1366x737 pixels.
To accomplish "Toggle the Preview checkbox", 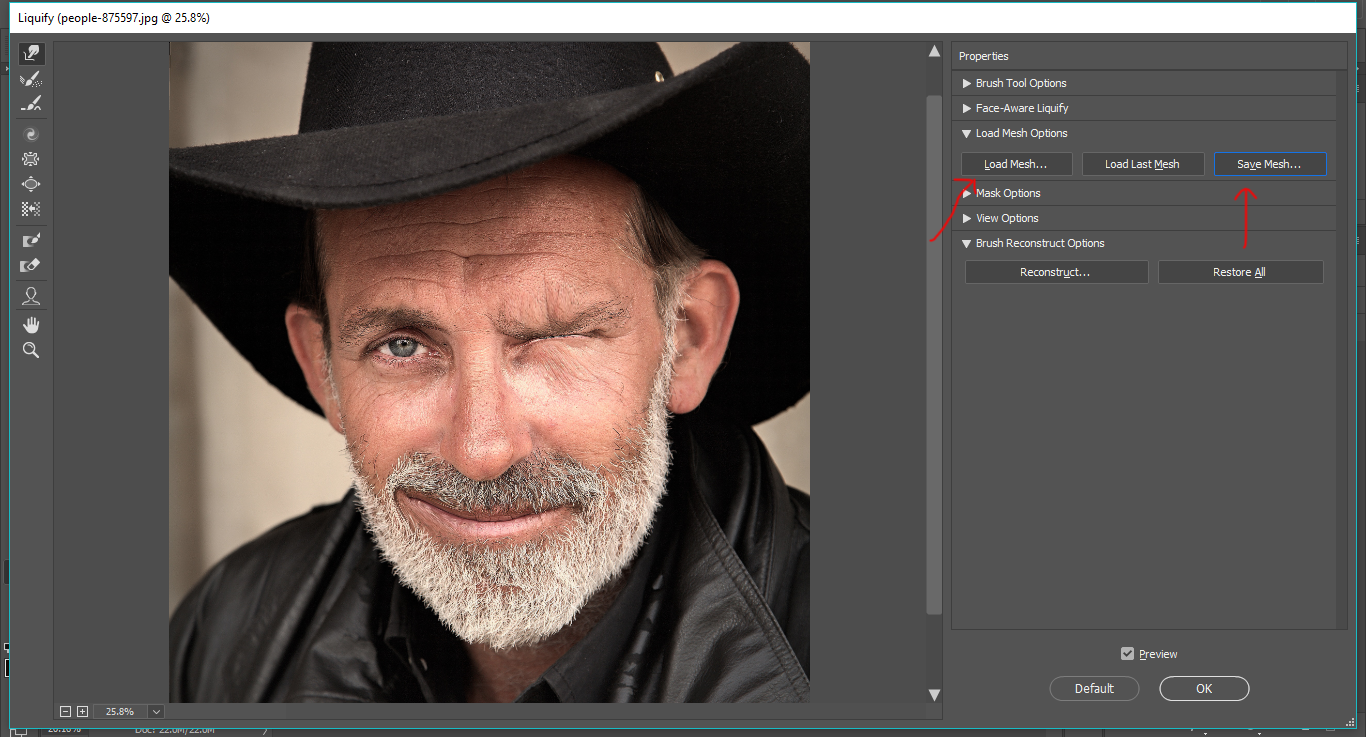I will [1128, 654].
